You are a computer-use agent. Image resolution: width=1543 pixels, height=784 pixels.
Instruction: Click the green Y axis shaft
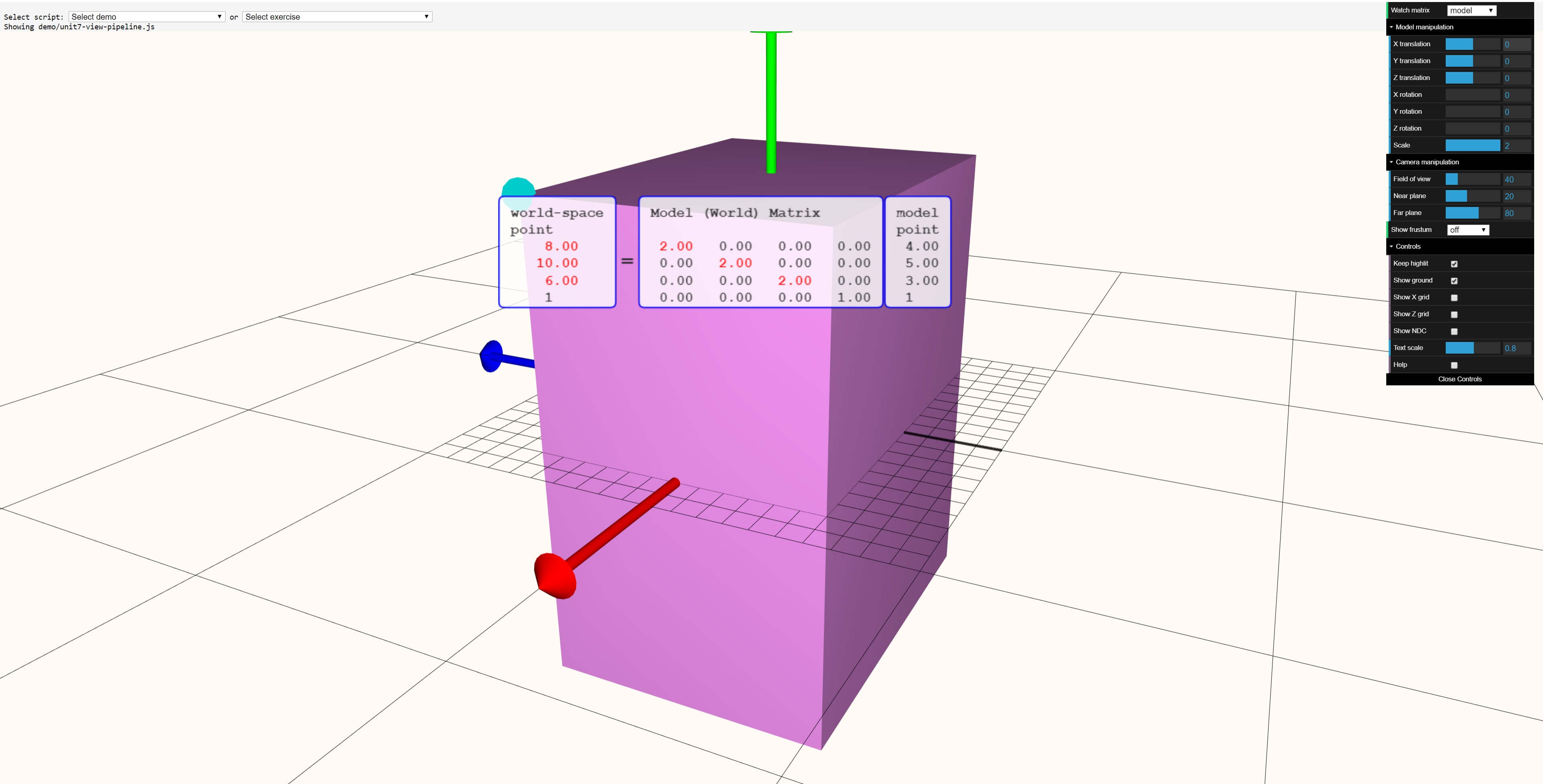771,102
